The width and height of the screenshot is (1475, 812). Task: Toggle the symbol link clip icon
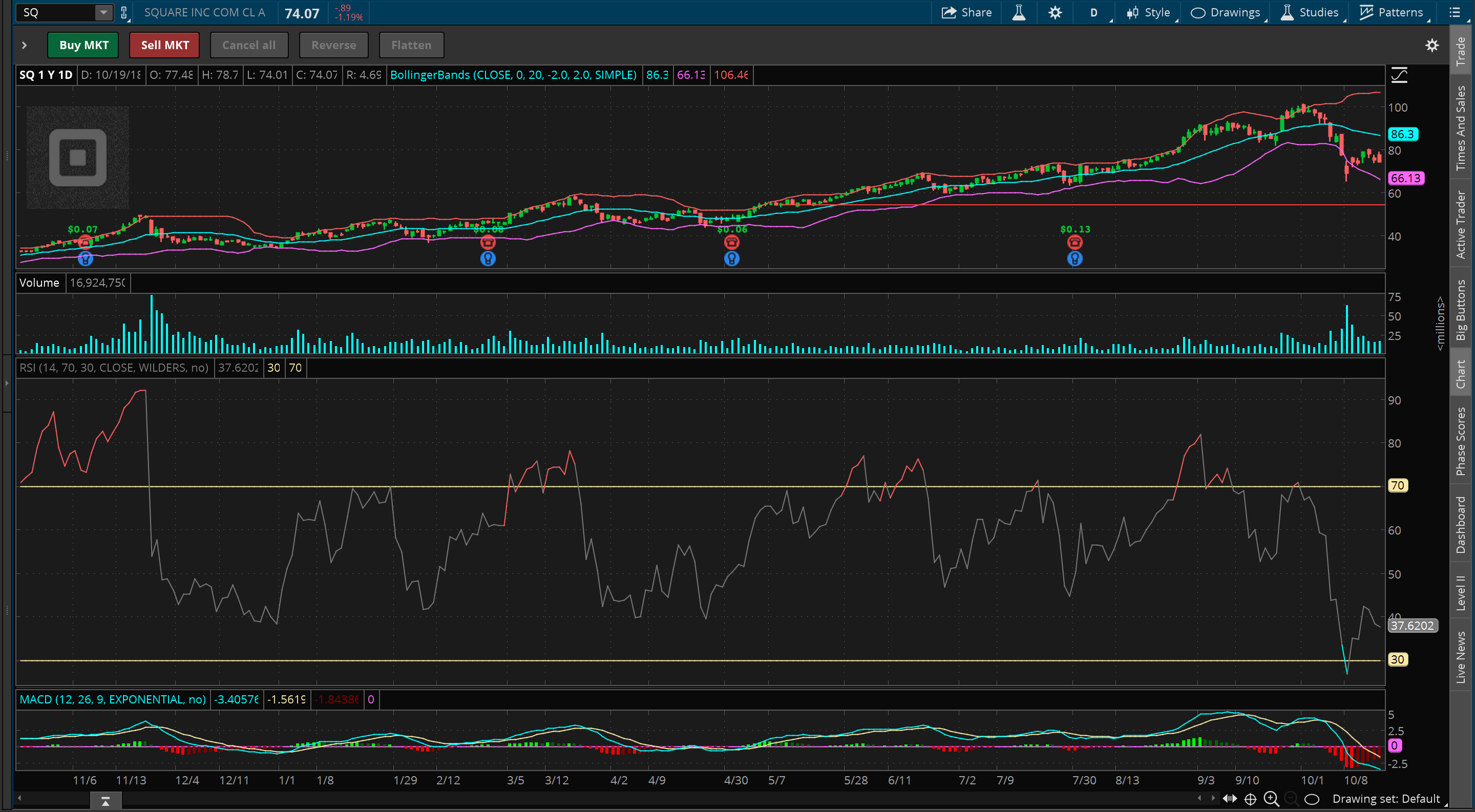123,13
